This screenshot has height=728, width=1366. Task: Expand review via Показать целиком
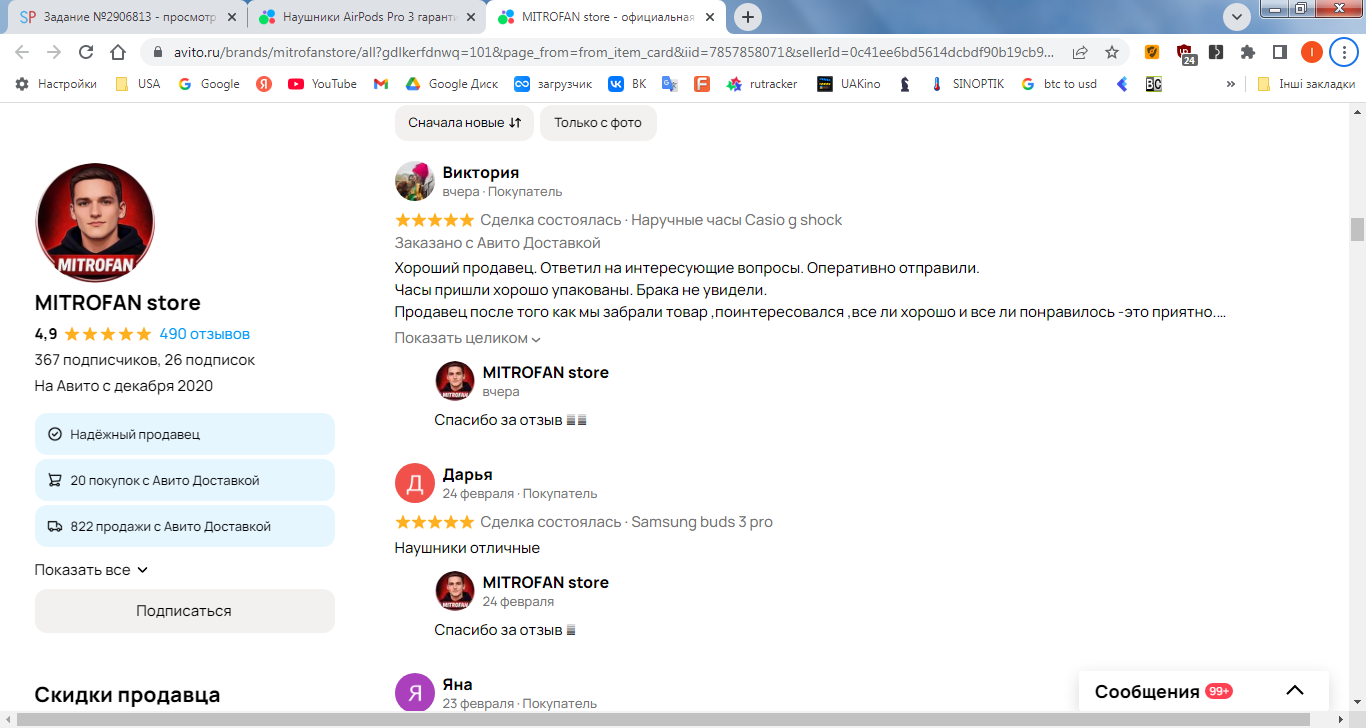point(468,338)
